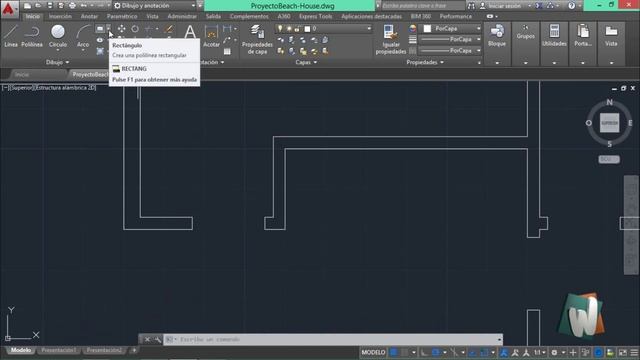Screen dimensions: 640x360
Task: Toggle polar tracking in status bar
Action: click(x=436, y=352)
